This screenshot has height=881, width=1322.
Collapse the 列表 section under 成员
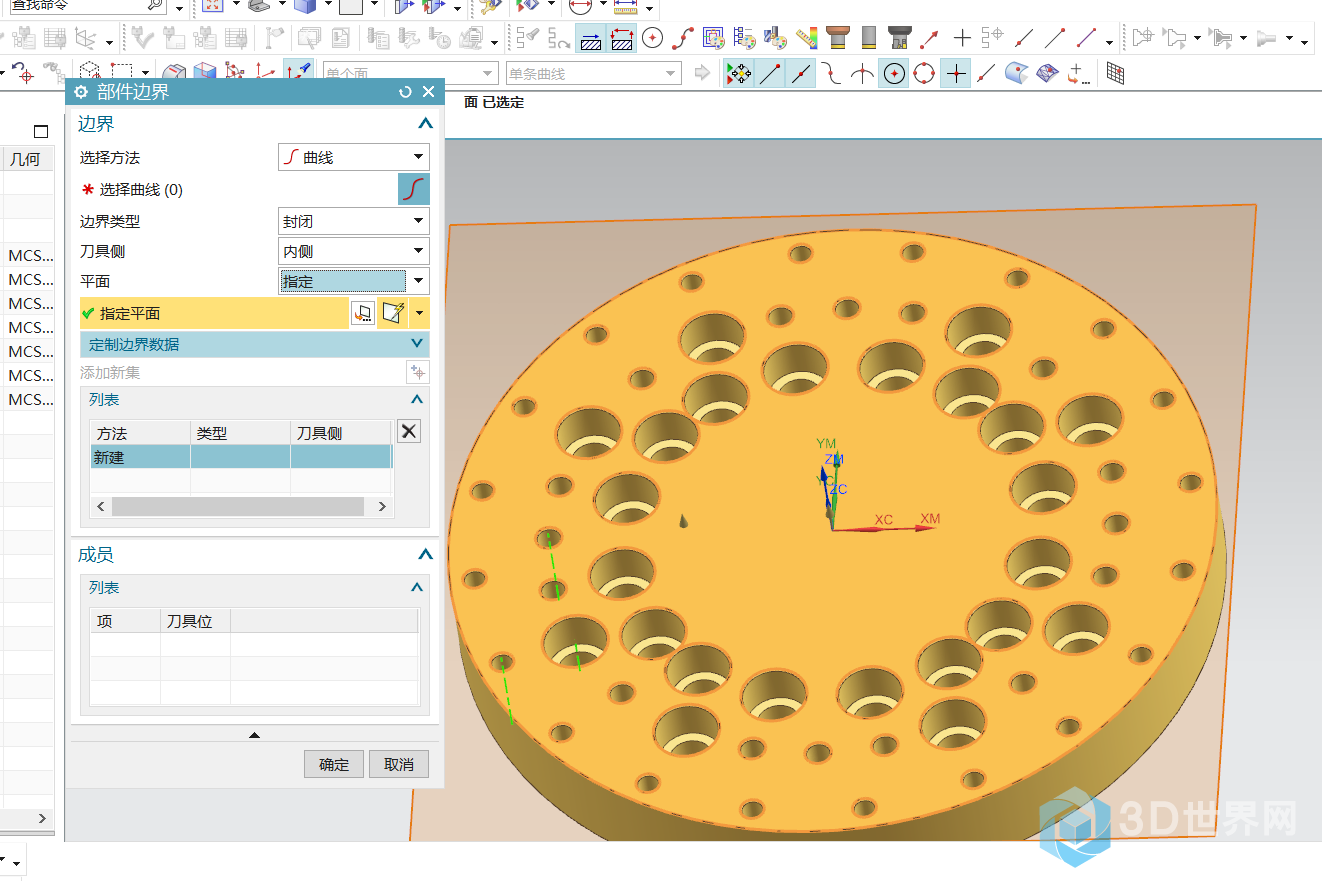point(418,588)
